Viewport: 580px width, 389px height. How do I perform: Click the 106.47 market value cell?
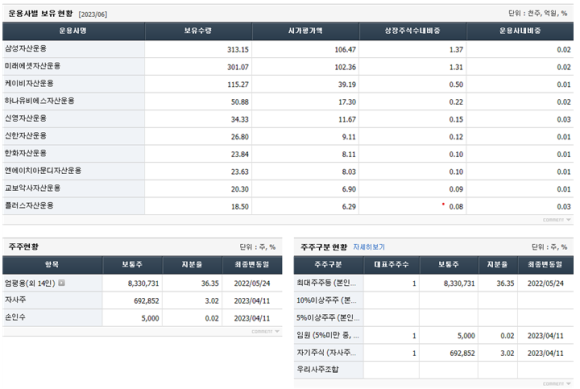(x=345, y=50)
